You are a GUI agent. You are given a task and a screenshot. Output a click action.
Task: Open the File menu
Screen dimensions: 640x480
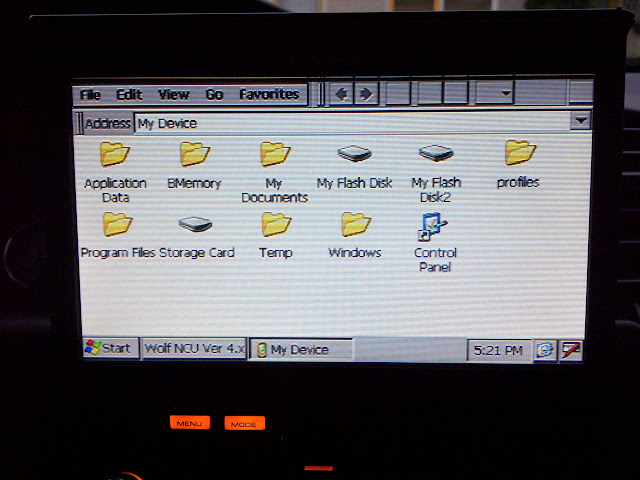(x=90, y=95)
